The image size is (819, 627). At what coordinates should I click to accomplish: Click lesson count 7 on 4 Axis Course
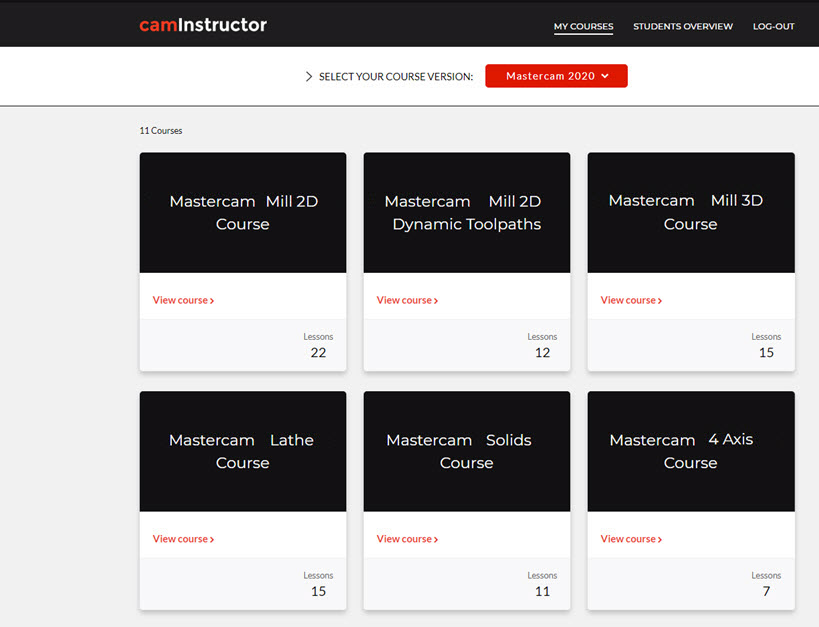pyautogui.click(x=766, y=591)
